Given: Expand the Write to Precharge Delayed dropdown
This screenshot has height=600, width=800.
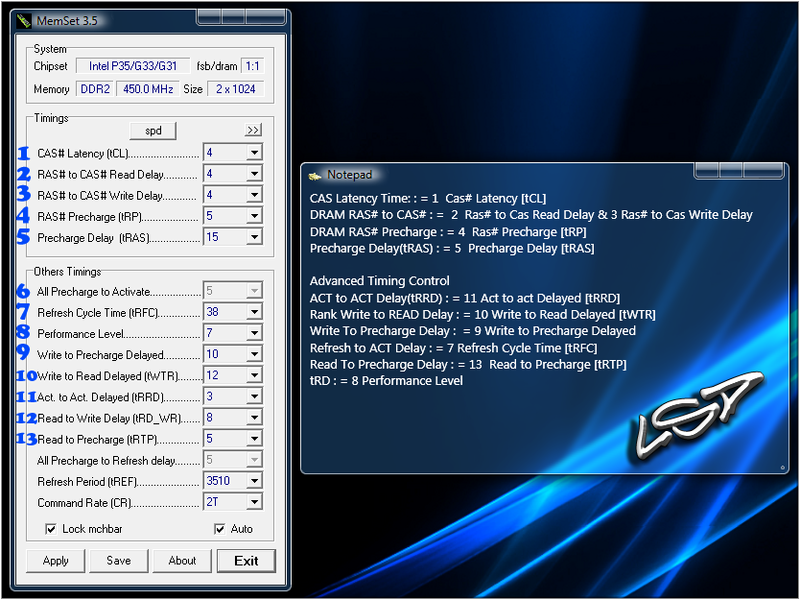Looking at the screenshot, I should 254,354.
